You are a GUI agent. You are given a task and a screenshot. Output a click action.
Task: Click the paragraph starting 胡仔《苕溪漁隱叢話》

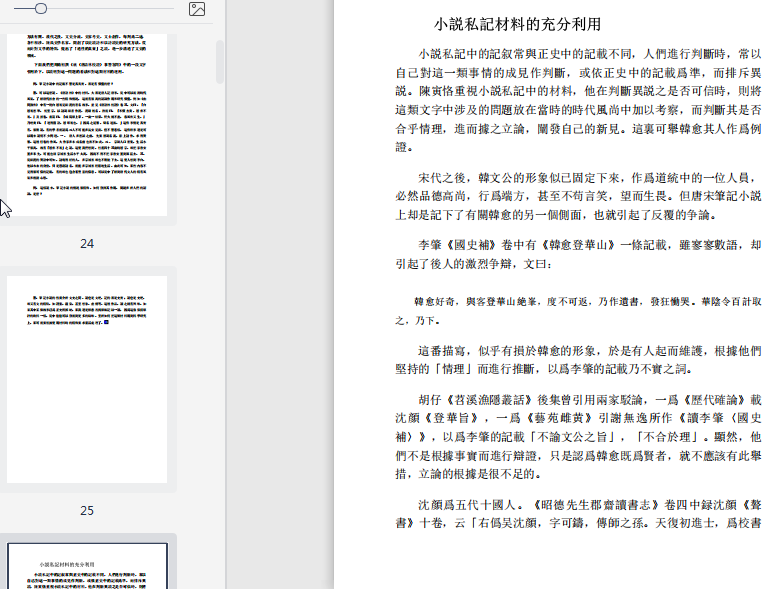click(578, 437)
